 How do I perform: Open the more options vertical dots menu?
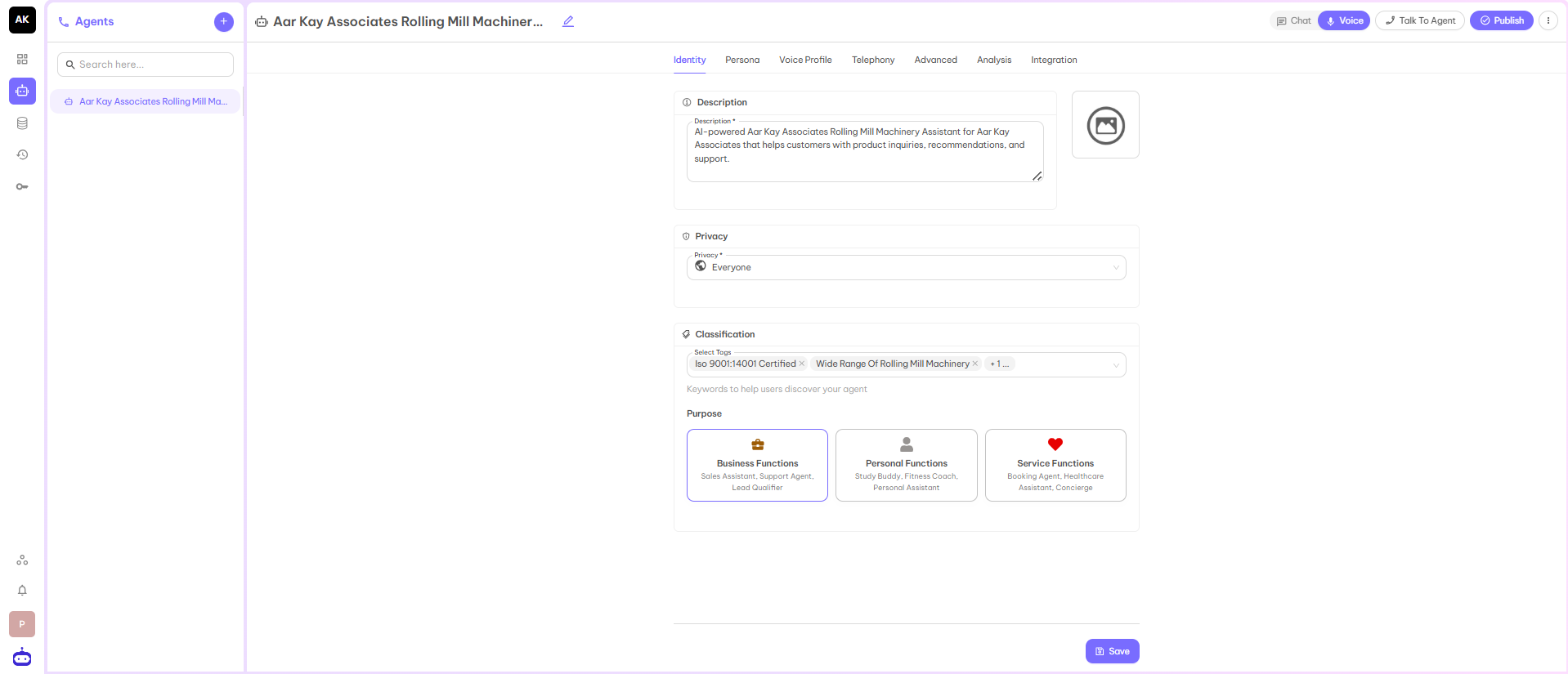click(1548, 21)
